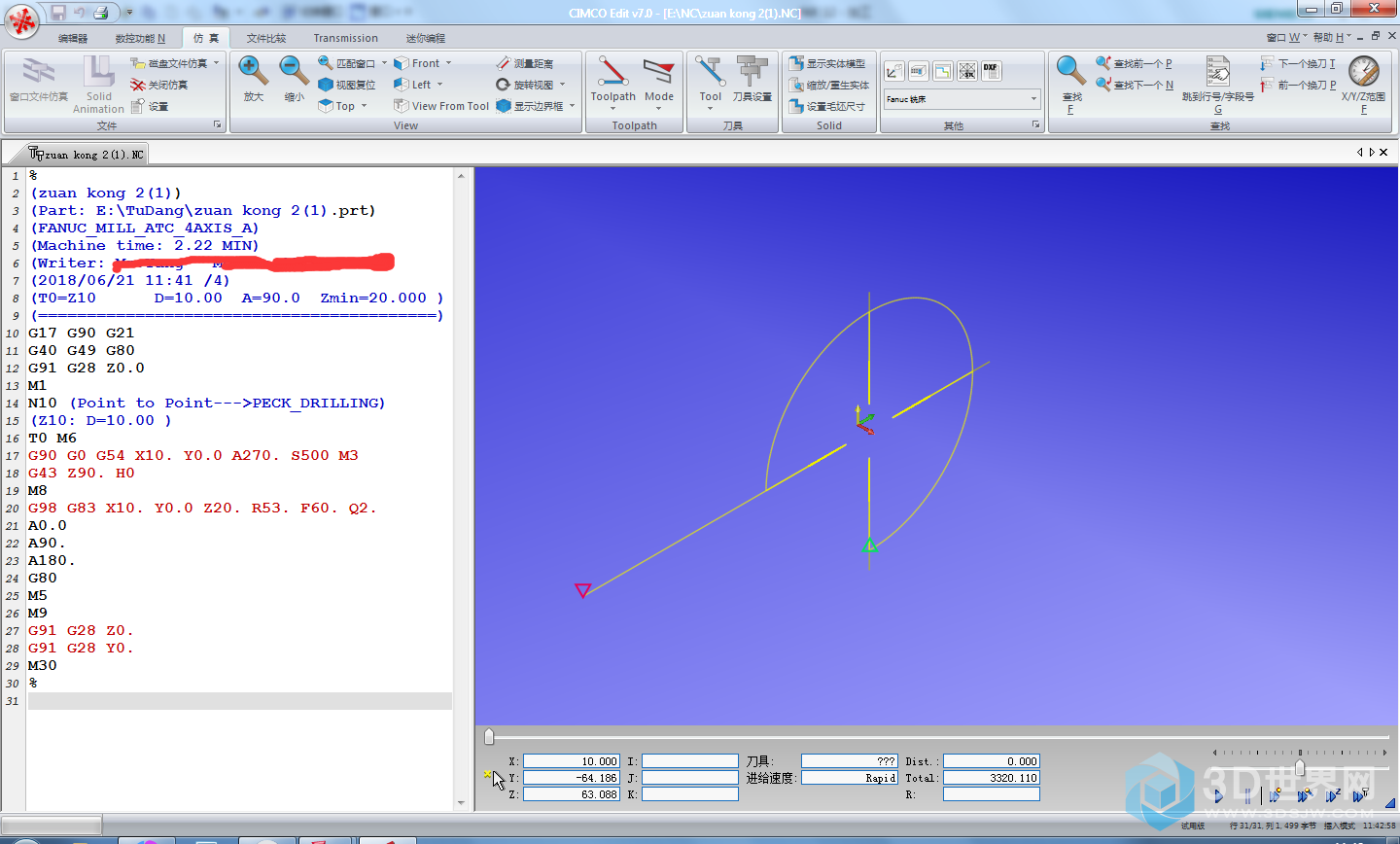Click 缩放/重生实体 zoom regenerate solid

click(829, 85)
